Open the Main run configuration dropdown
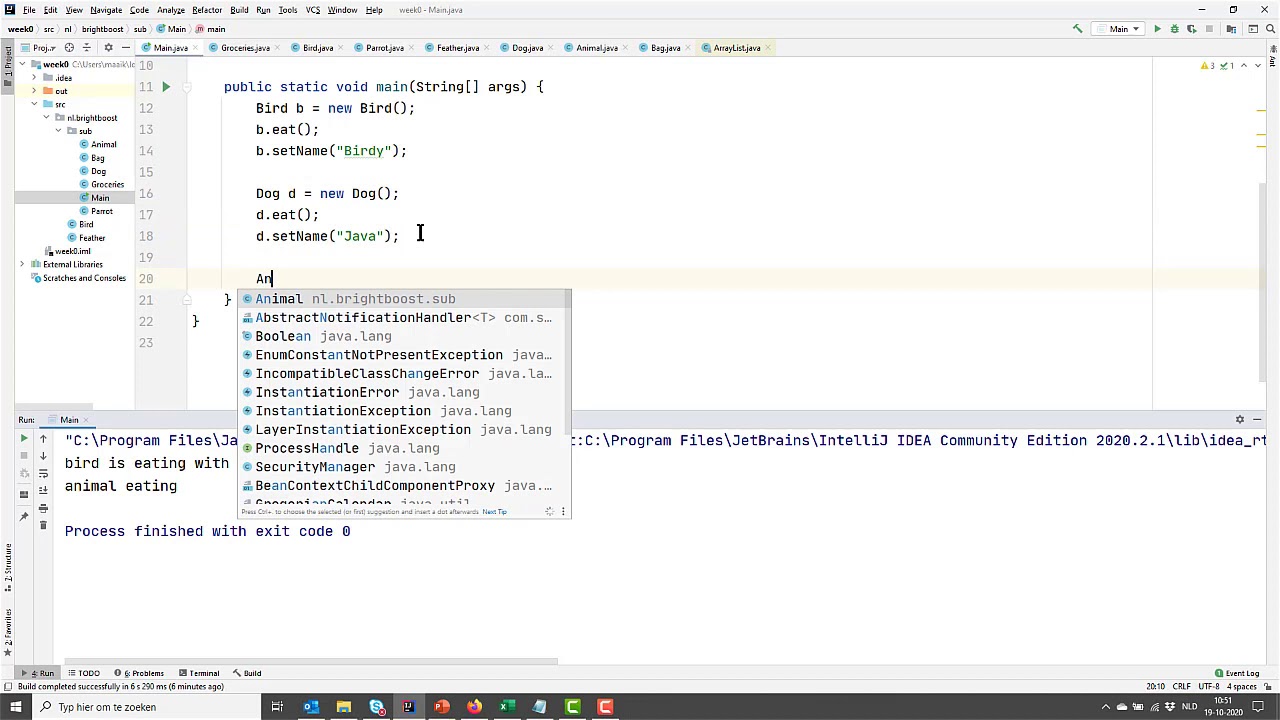Image resolution: width=1280 pixels, height=720 pixels. point(1118,29)
